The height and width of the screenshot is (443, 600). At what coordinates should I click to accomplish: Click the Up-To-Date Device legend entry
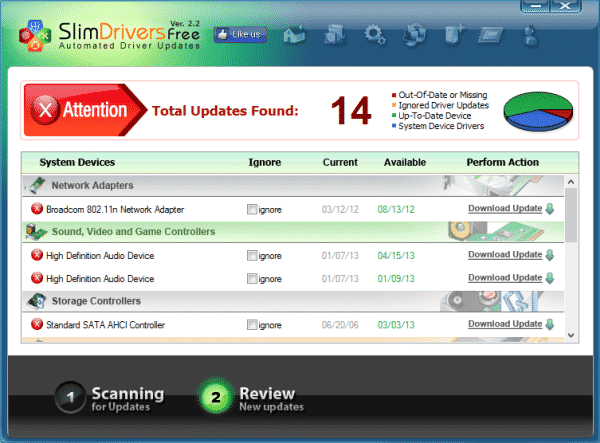tap(431, 116)
